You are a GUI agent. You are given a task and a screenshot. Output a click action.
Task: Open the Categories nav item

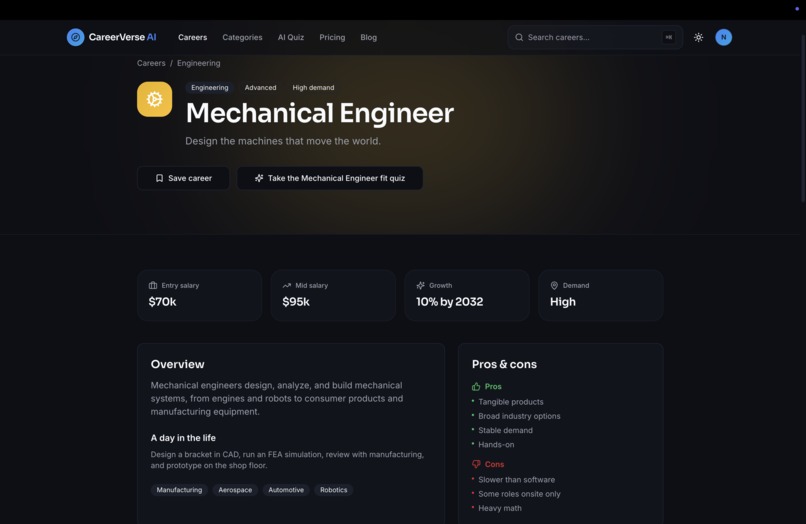point(242,37)
